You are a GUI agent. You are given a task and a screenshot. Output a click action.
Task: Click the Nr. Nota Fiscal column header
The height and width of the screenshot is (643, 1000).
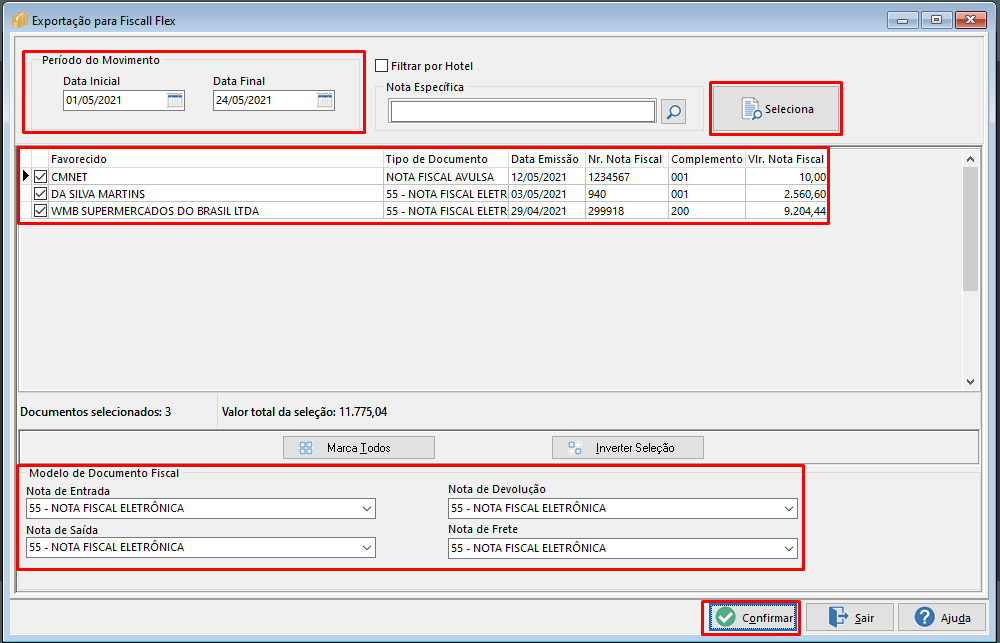click(x=626, y=159)
